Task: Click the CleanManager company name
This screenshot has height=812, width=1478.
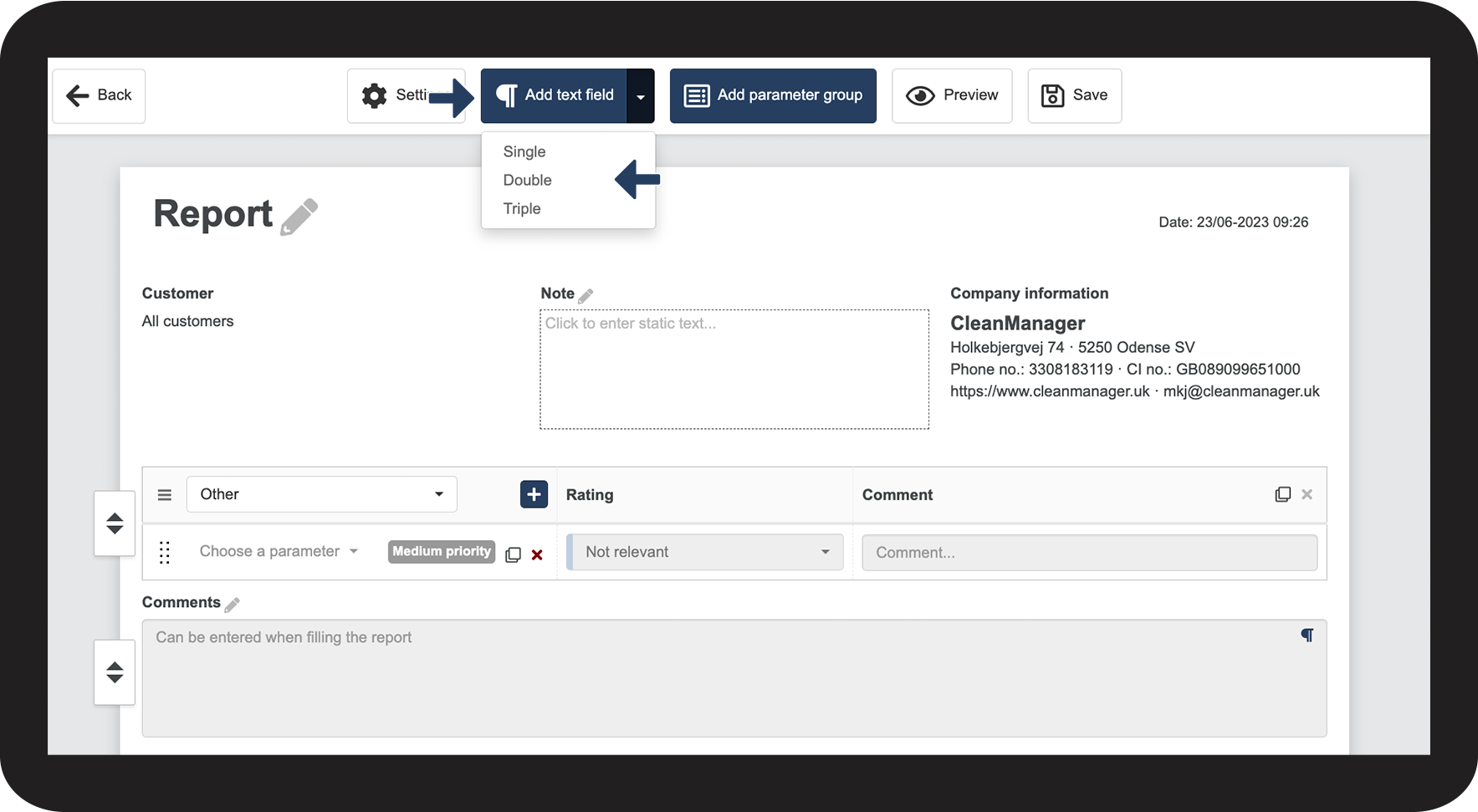Action: [x=1017, y=323]
